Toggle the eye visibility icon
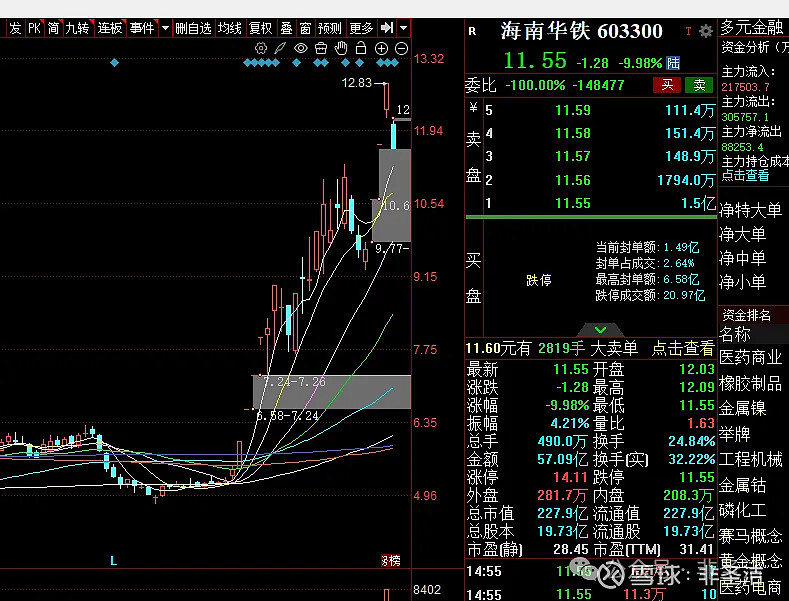Viewport: 789px width, 601px height. point(300,48)
